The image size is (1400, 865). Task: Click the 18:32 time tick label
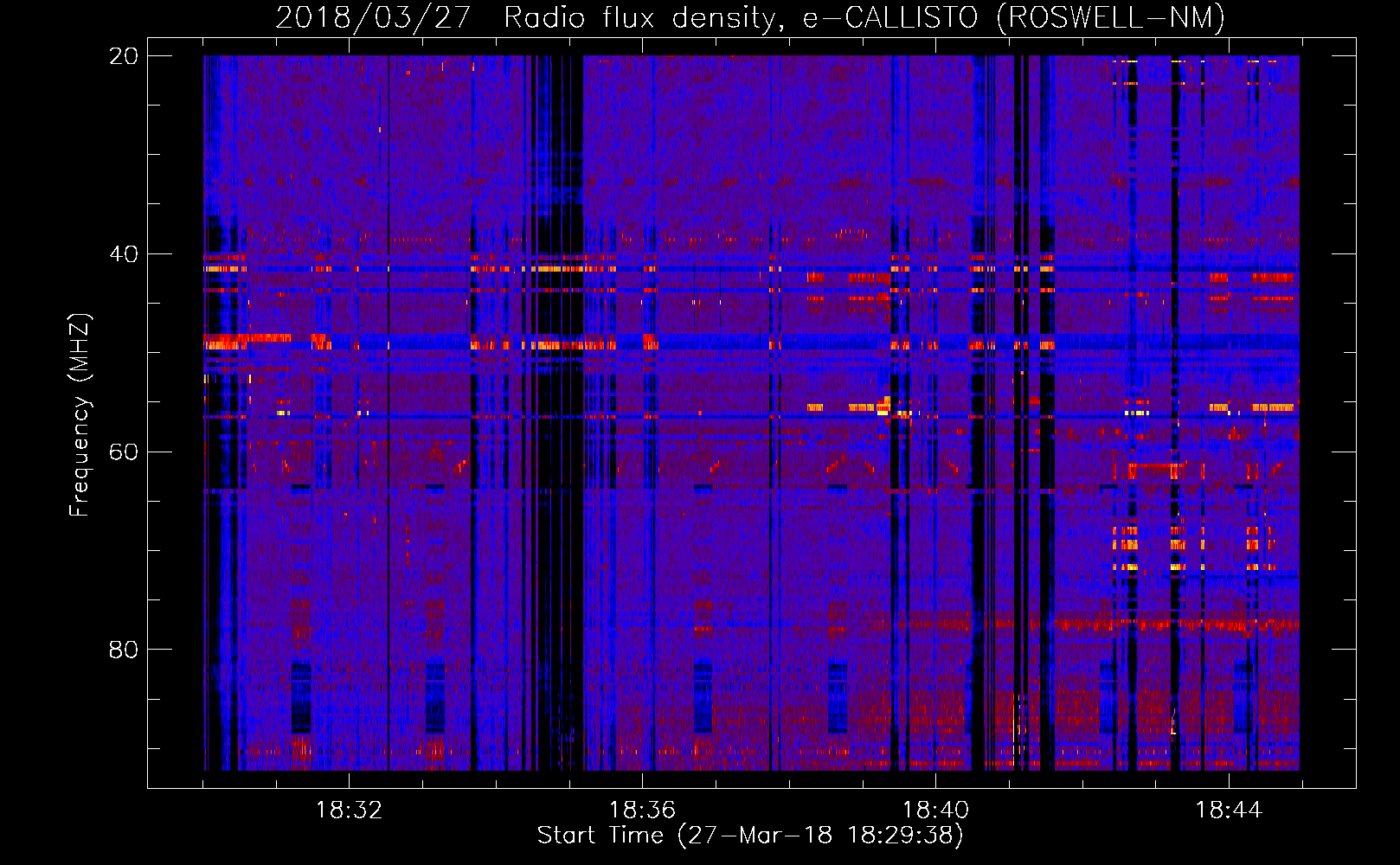coord(349,811)
